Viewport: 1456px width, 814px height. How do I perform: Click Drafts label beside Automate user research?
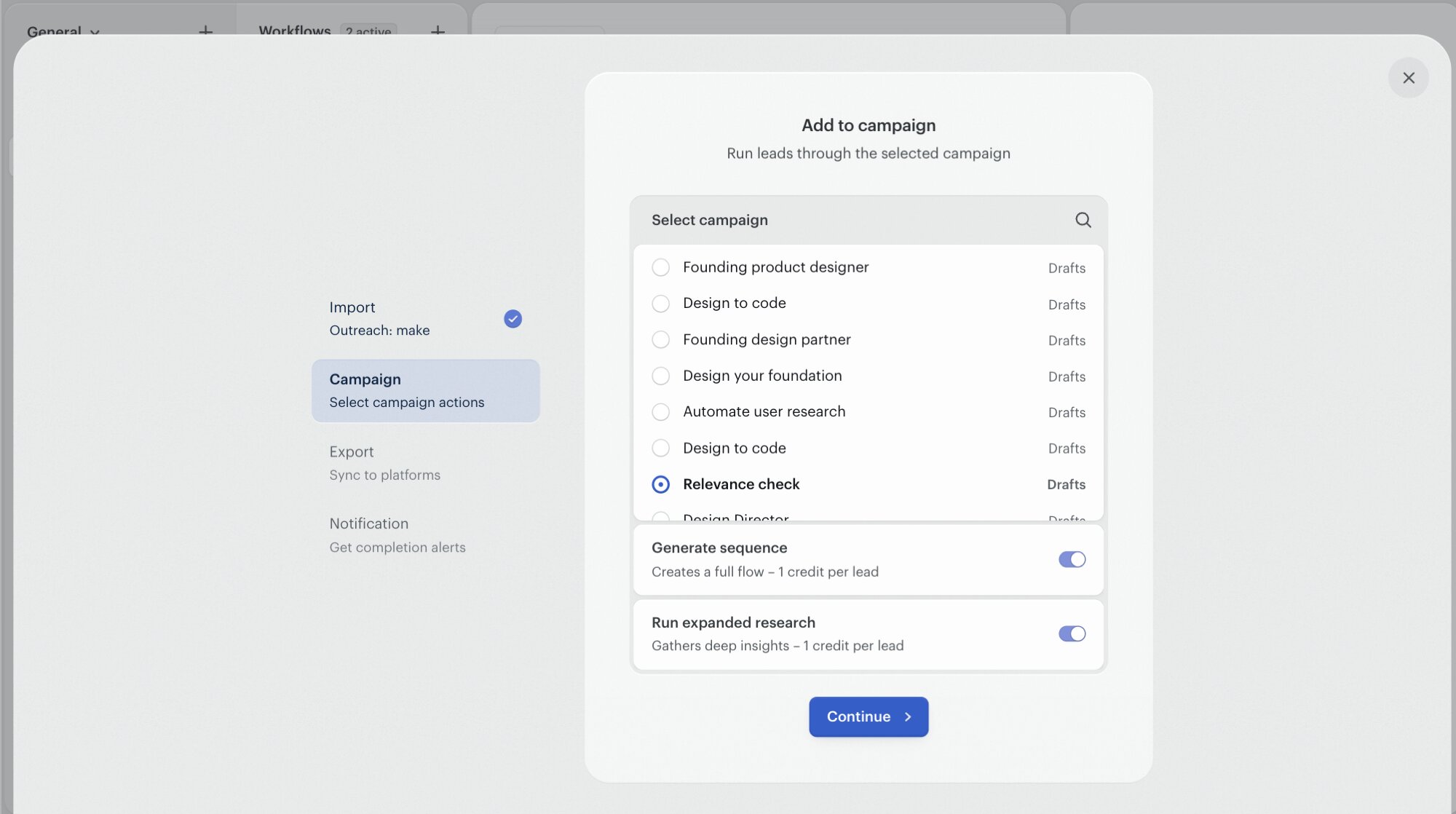pyautogui.click(x=1067, y=412)
